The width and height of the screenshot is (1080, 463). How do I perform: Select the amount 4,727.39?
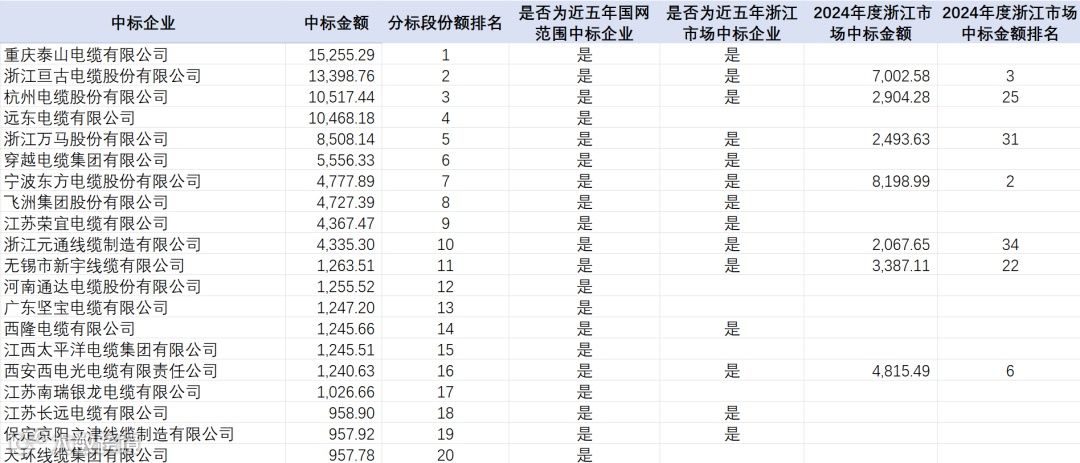(x=346, y=203)
